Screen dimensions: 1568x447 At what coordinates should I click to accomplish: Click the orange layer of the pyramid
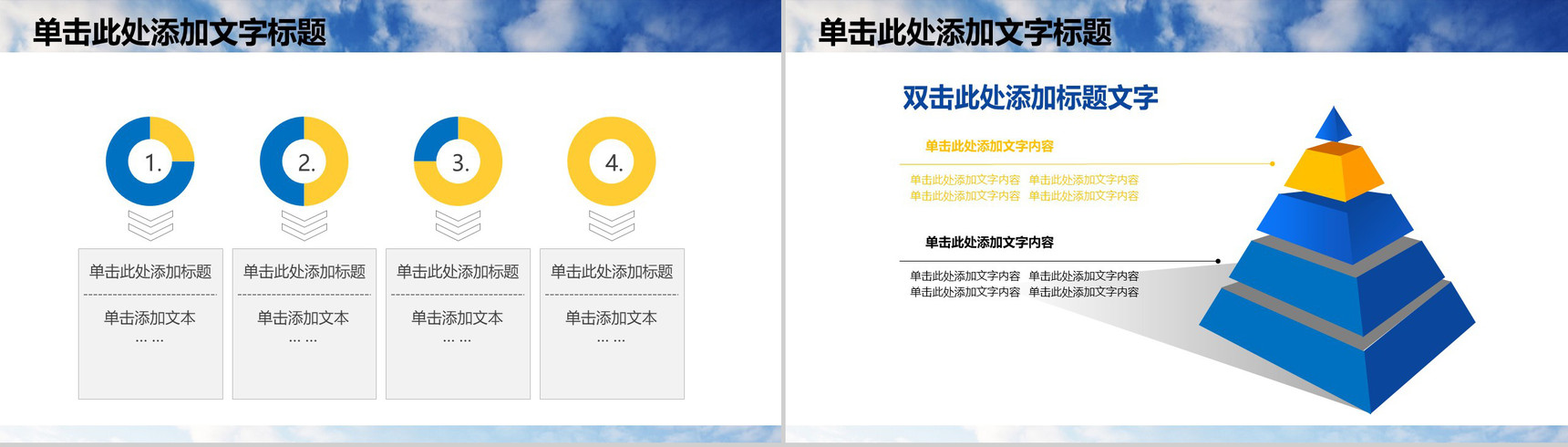[1333, 173]
